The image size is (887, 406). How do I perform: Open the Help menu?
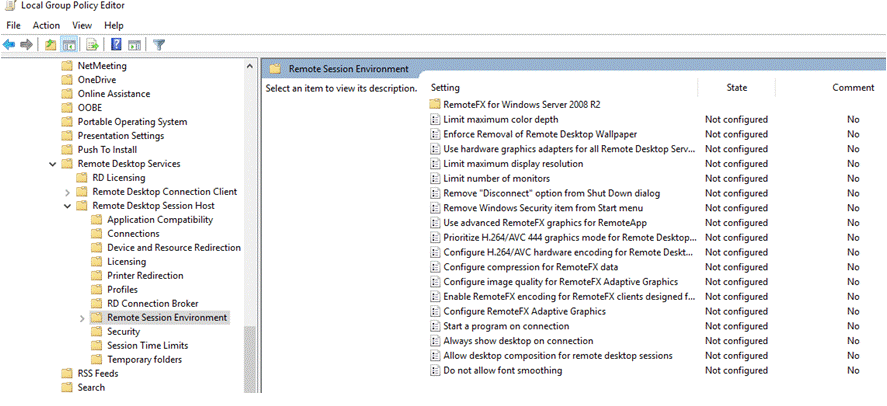tap(114, 25)
